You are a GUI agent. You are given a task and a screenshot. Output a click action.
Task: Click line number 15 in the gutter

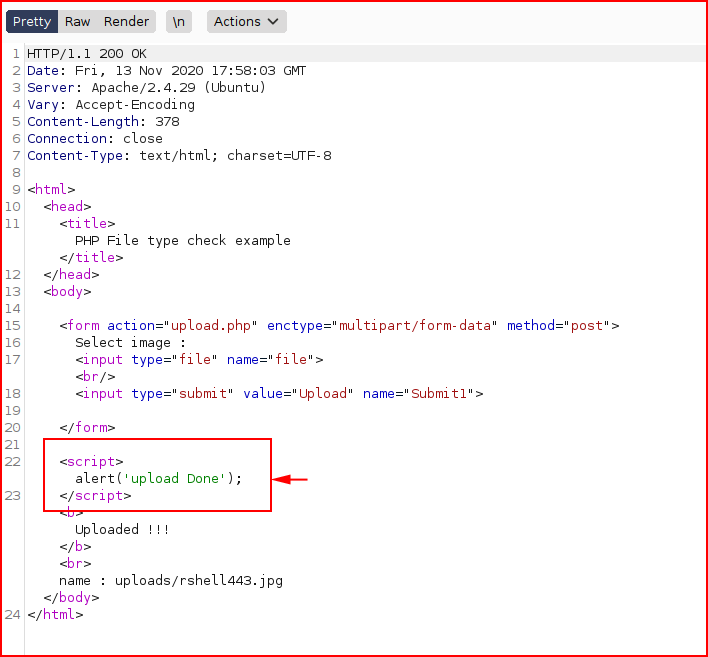pyautogui.click(x=13, y=326)
